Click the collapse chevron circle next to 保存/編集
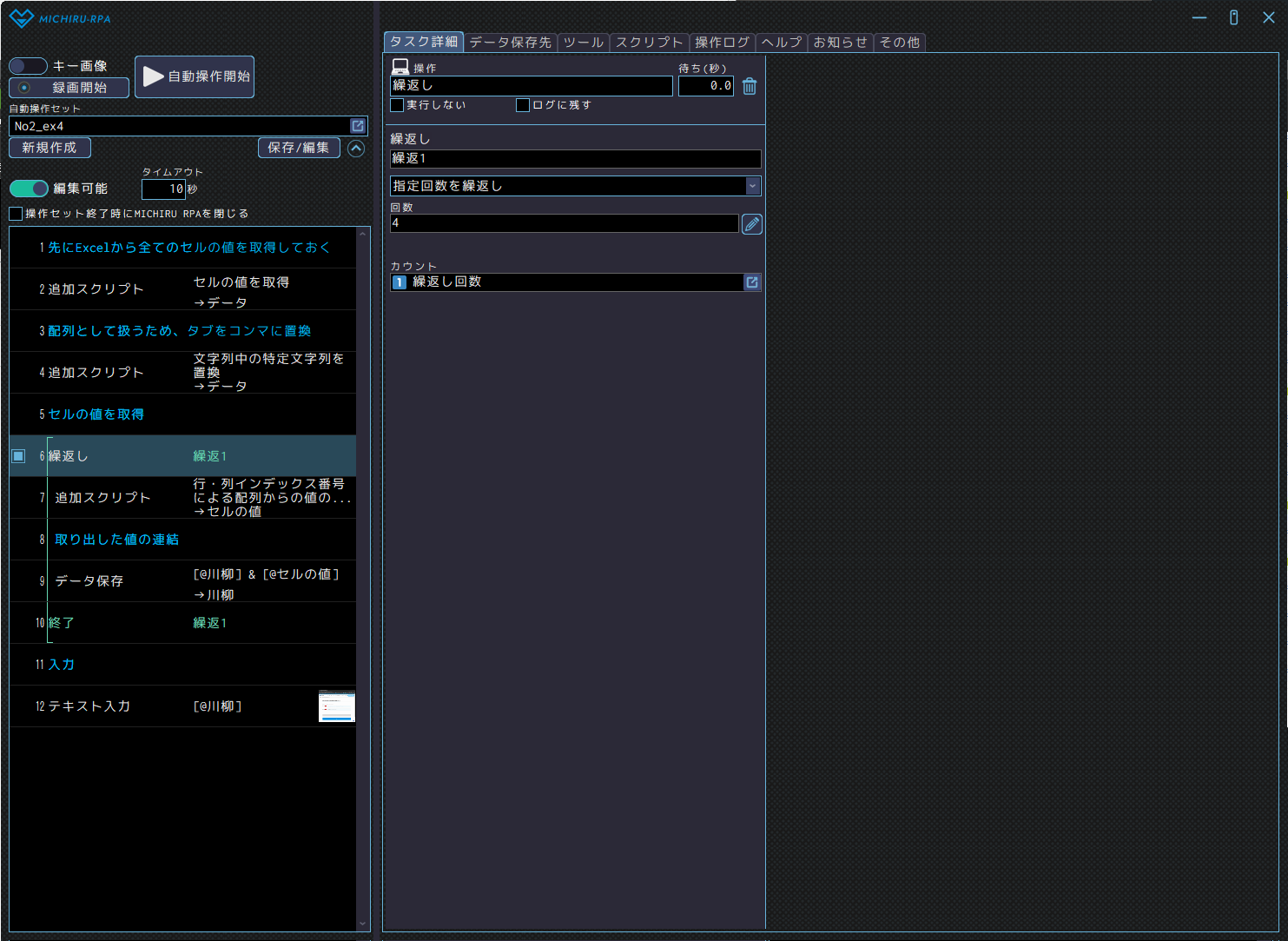1288x941 pixels. click(x=356, y=149)
